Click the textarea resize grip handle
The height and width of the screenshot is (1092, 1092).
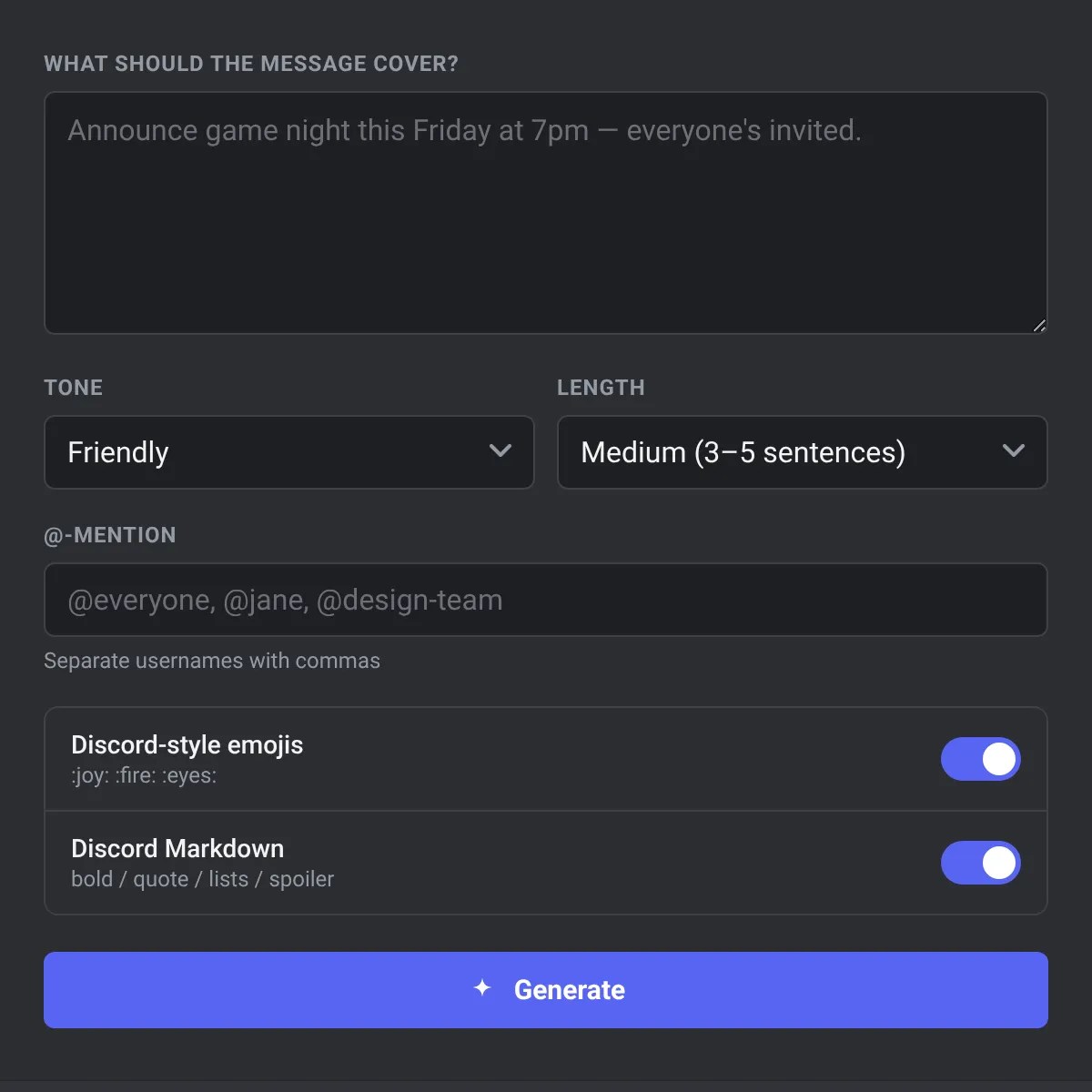pos(1039,325)
